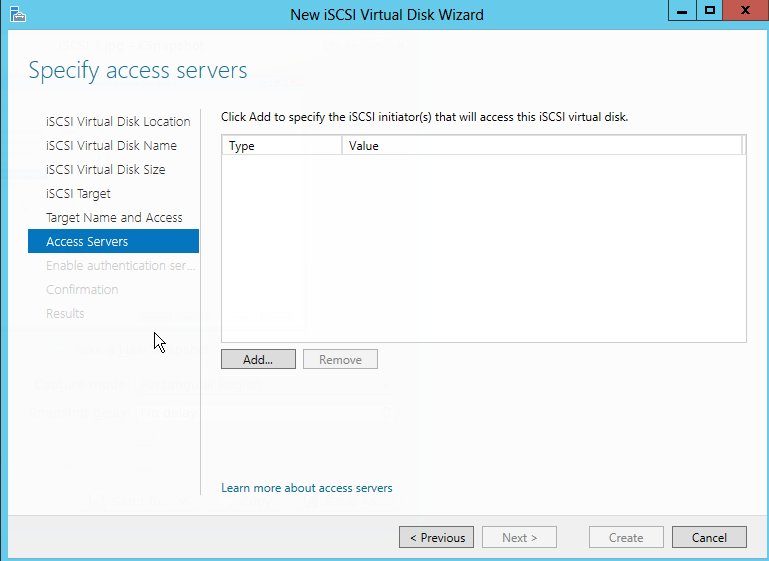Select the Target Name and Access step
The width and height of the screenshot is (769, 561).
[x=114, y=217]
